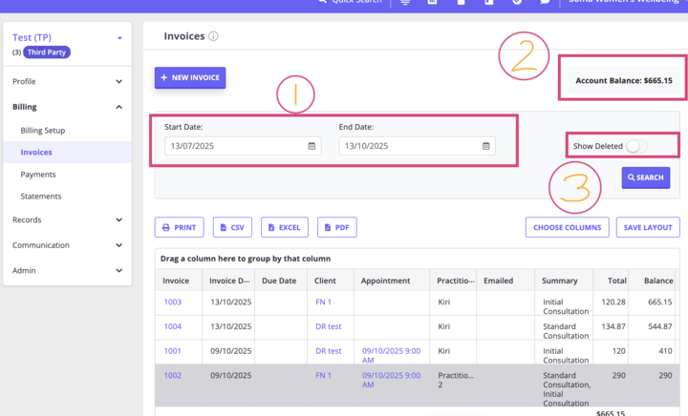Open the Start Date calendar picker icon
Screen dimensions: 688x416
[x=312, y=146]
